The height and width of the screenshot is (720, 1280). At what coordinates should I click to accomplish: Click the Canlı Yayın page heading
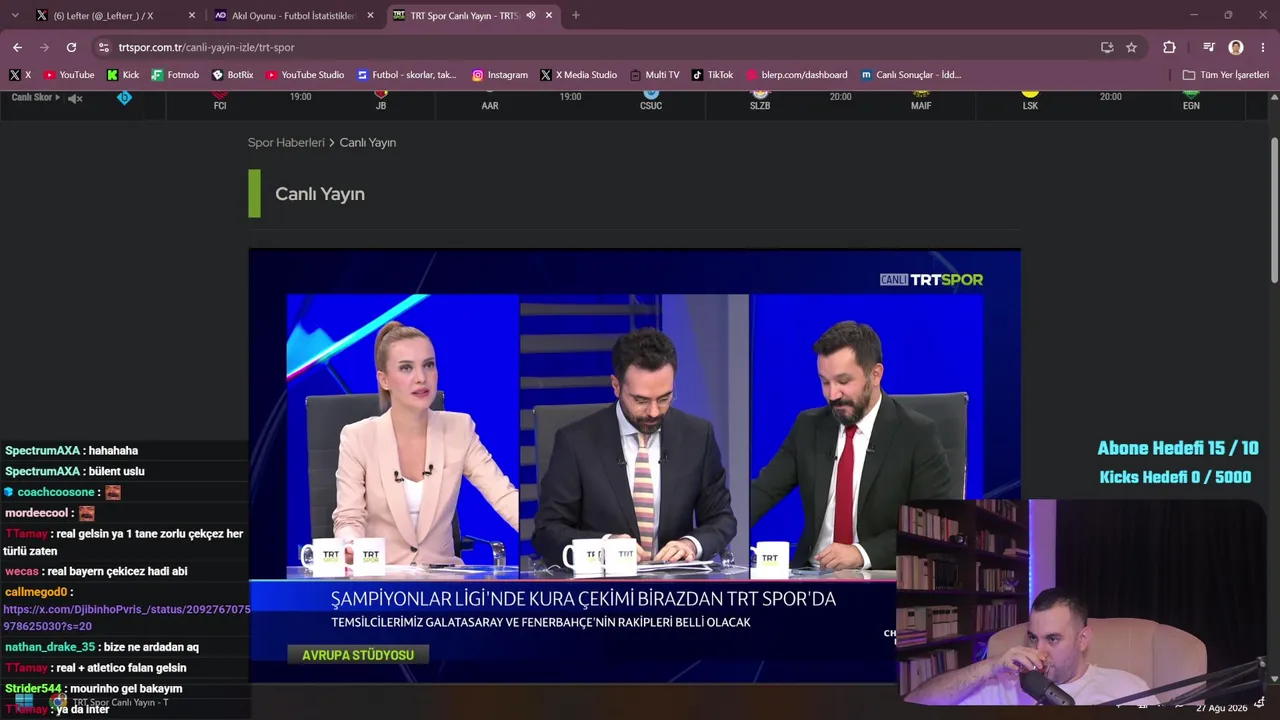click(320, 194)
